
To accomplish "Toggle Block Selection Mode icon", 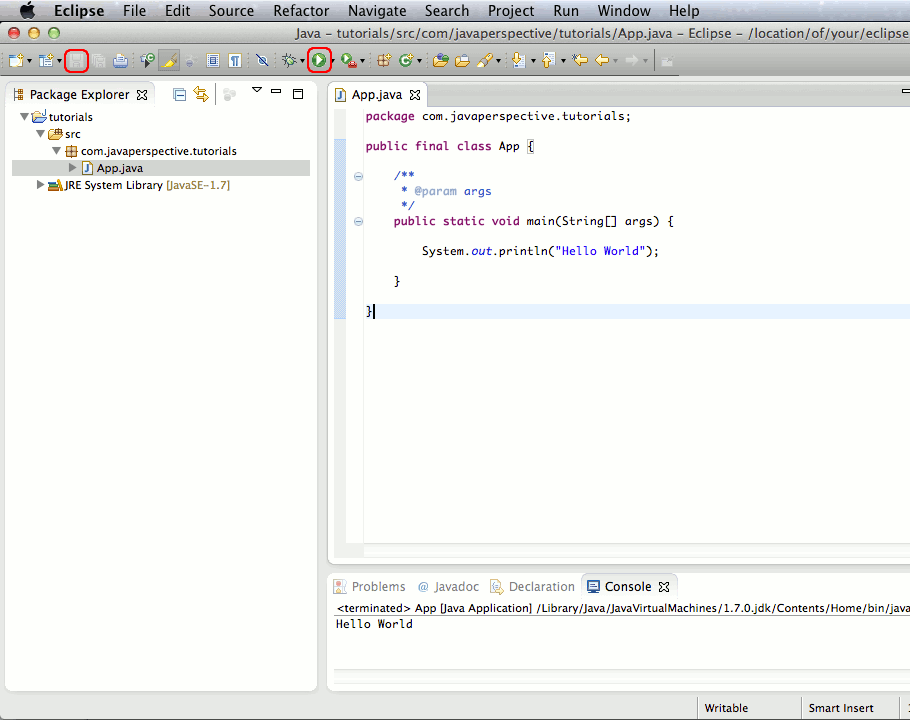I will [213, 60].
